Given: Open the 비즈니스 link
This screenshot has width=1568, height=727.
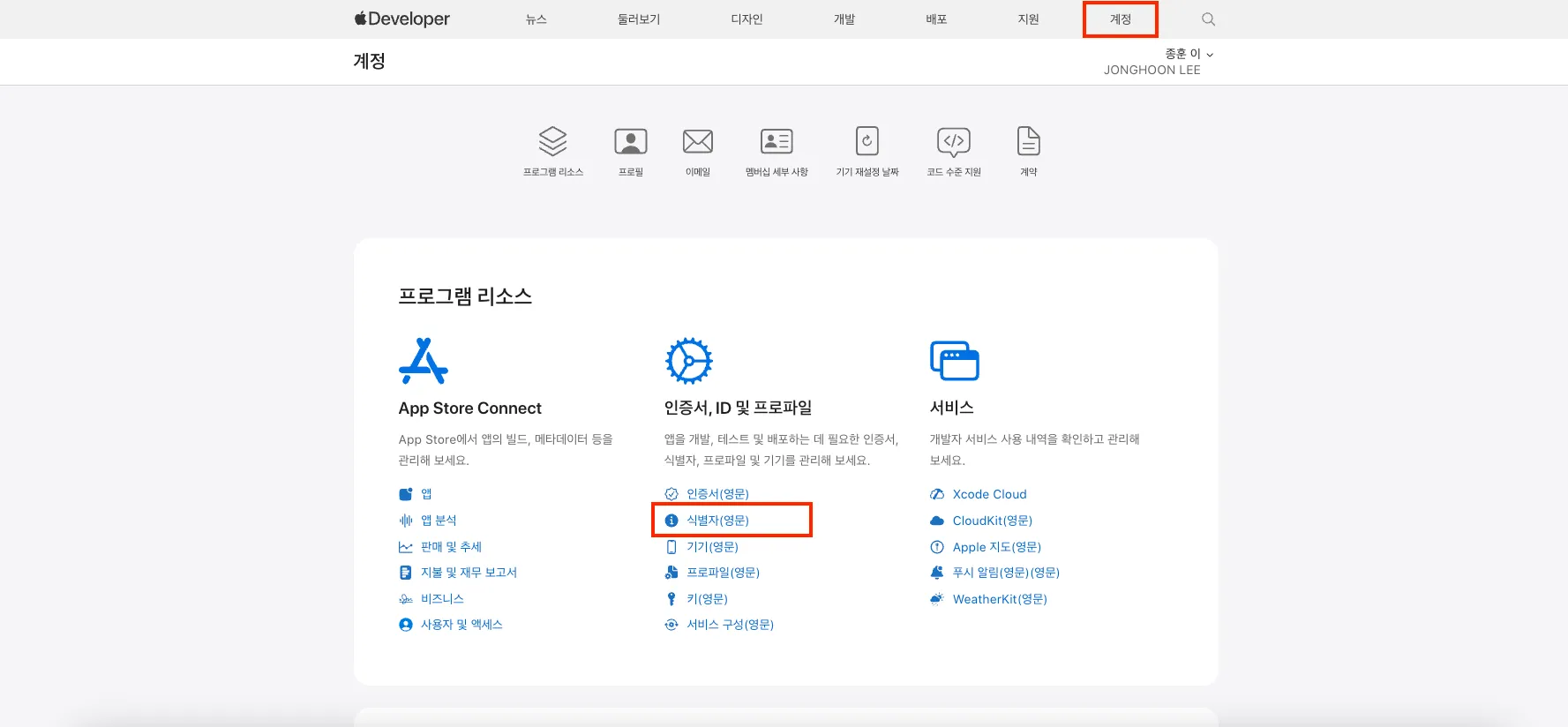Looking at the screenshot, I should pyautogui.click(x=442, y=599).
